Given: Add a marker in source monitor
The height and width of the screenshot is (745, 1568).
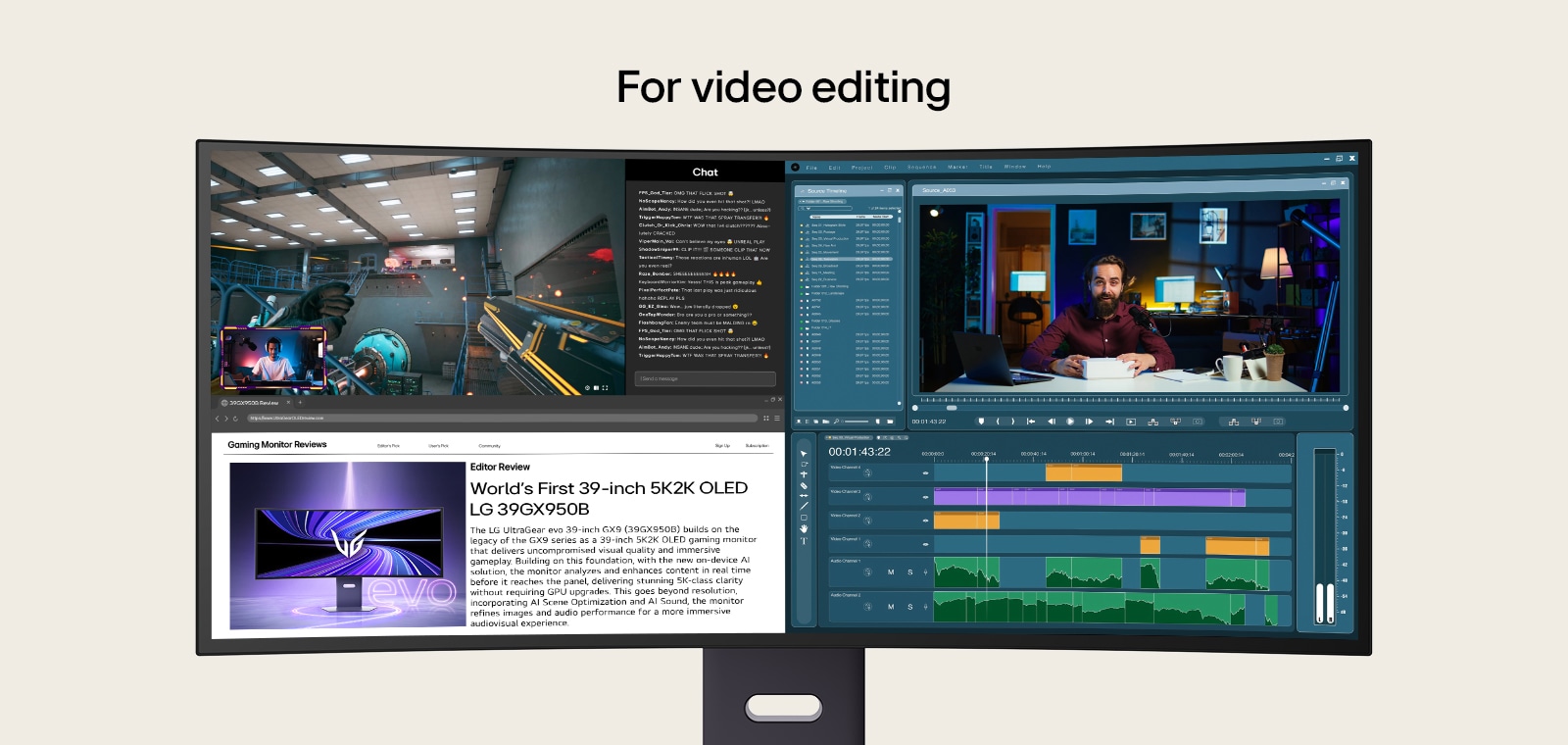Looking at the screenshot, I should point(981,422).
